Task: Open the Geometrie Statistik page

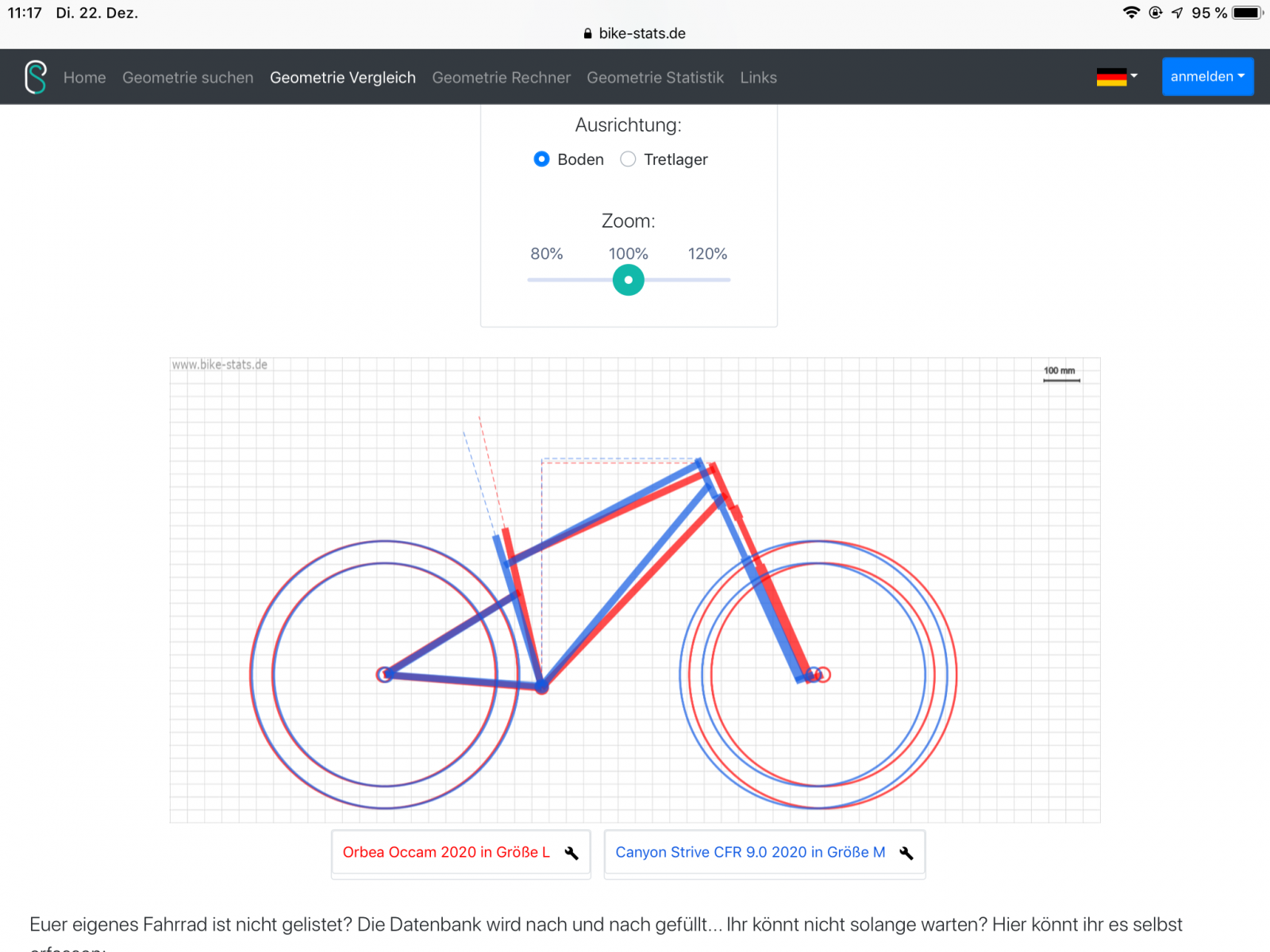Action: 655,78
